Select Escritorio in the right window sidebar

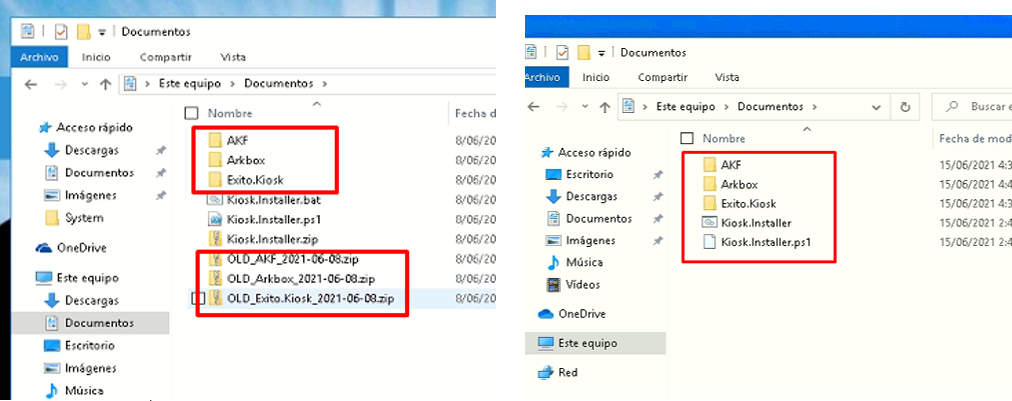click(589, 174)
